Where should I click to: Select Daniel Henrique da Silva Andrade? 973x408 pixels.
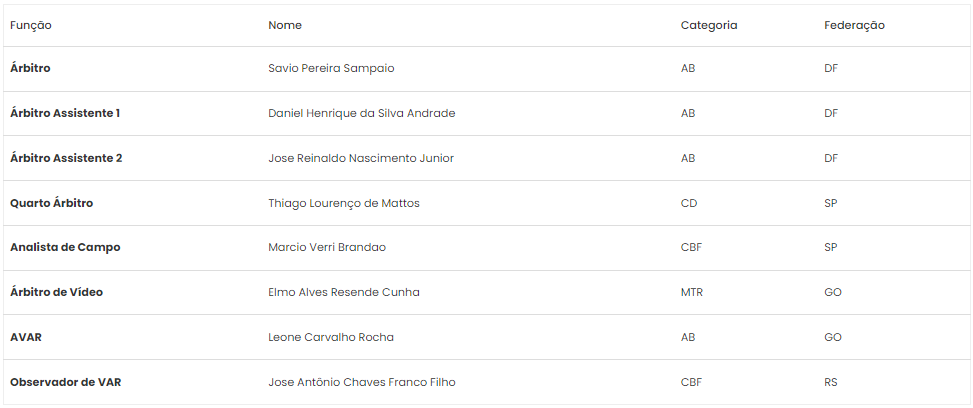(x=362, y=113)
